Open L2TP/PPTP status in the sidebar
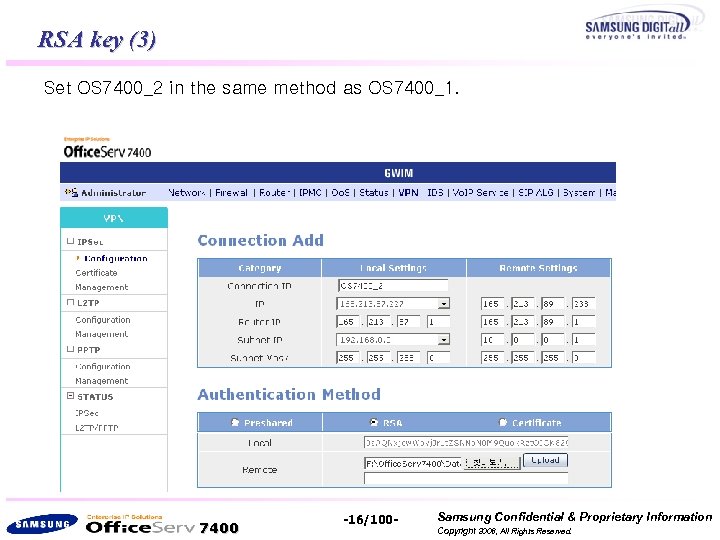Image resolution: width=720 pixels, height=540 pixels. point(97,428)
